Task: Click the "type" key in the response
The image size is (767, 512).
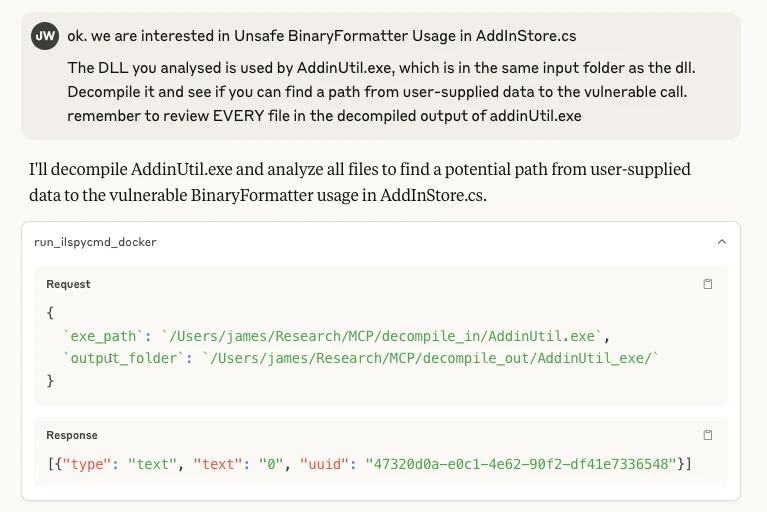Action: click(87, 464)
